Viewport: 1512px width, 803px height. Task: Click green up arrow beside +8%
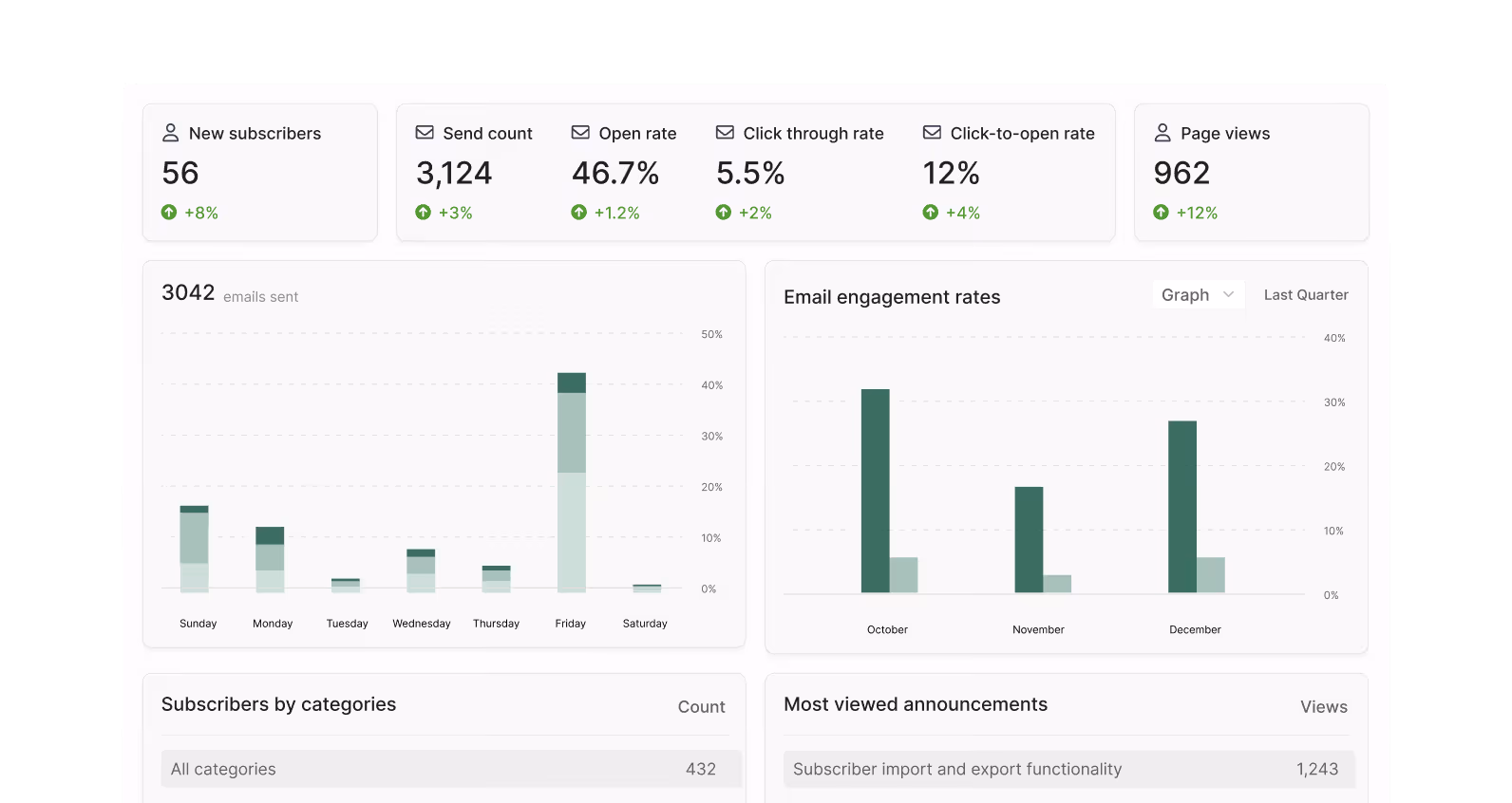pyautogui.click(x=169, y=213)
